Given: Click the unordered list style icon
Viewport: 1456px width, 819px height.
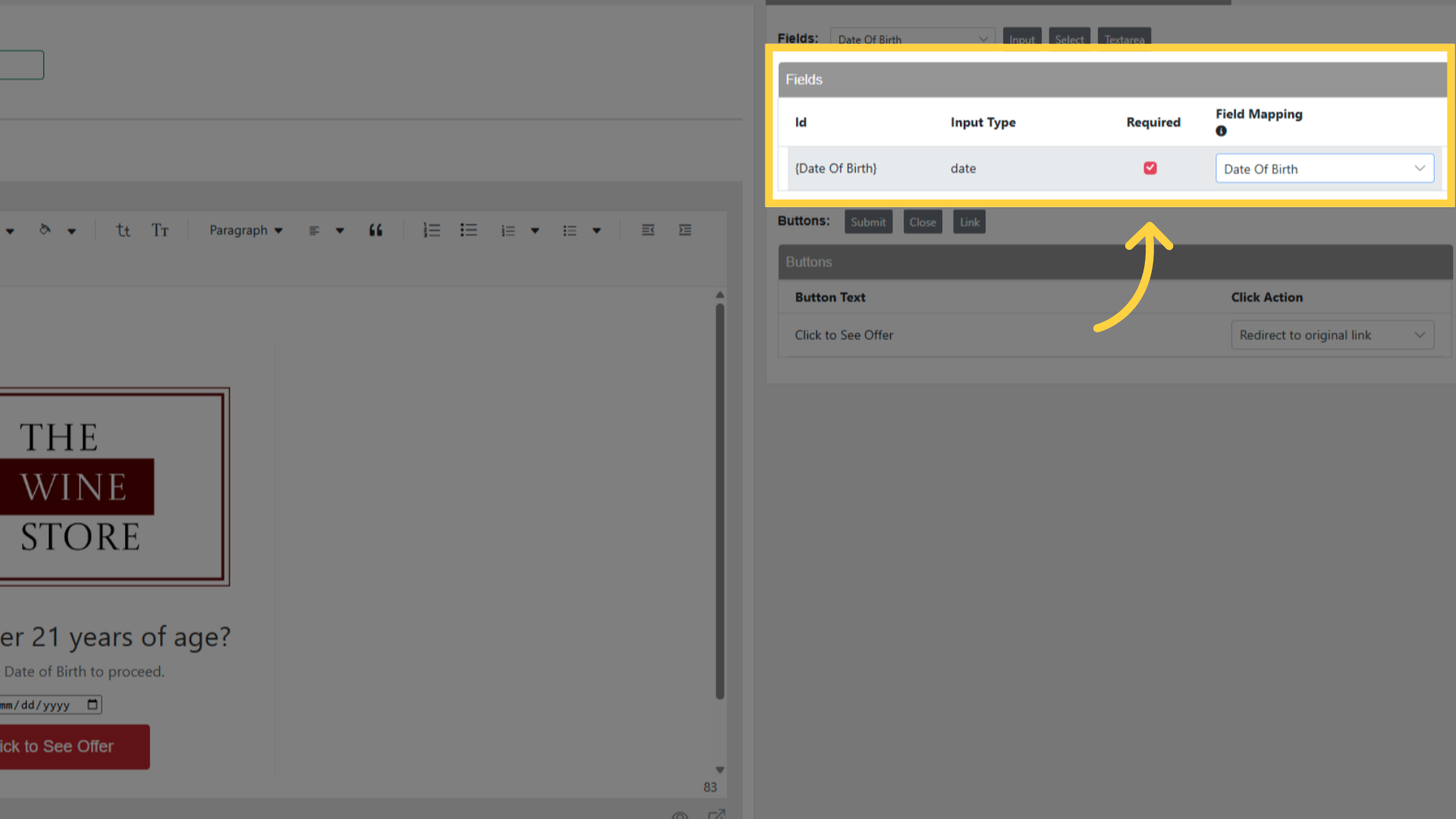Looking at the screenshot, I should pyautogui.click(x=570, y=230).
